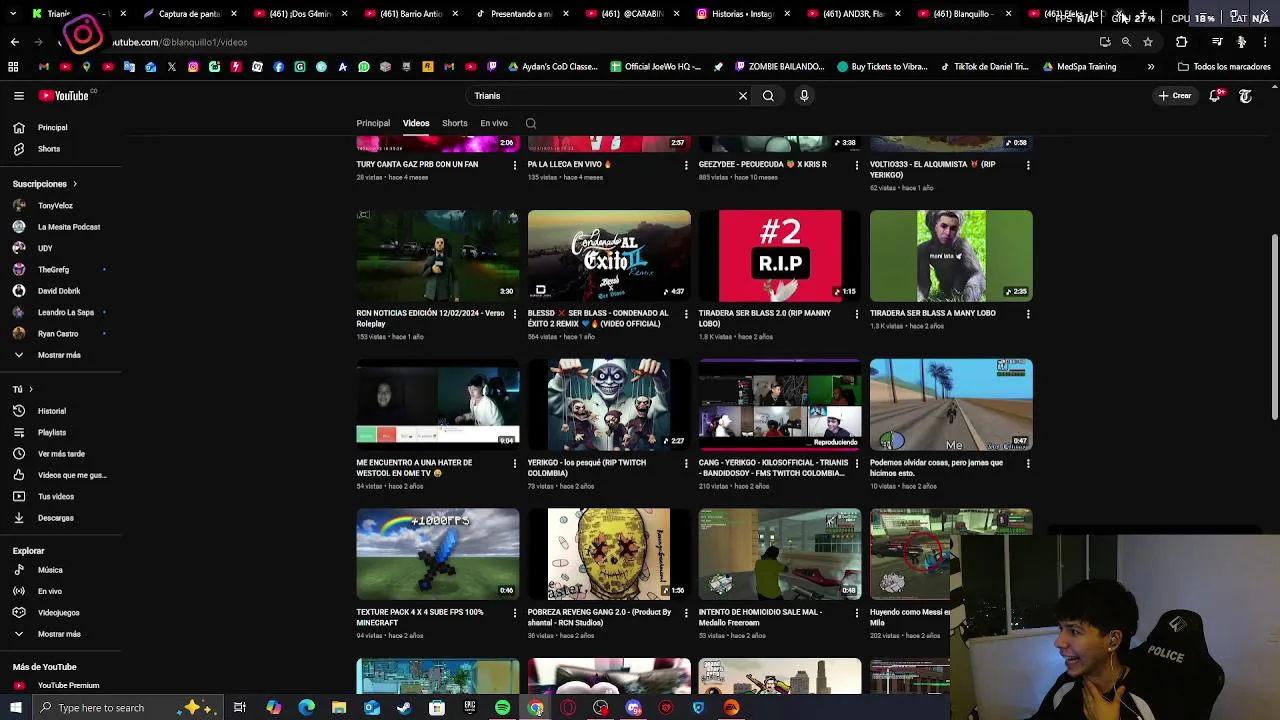Select the Videos channel tab
The width and height of the screenshot is (1280, 720).
(416, 124)
